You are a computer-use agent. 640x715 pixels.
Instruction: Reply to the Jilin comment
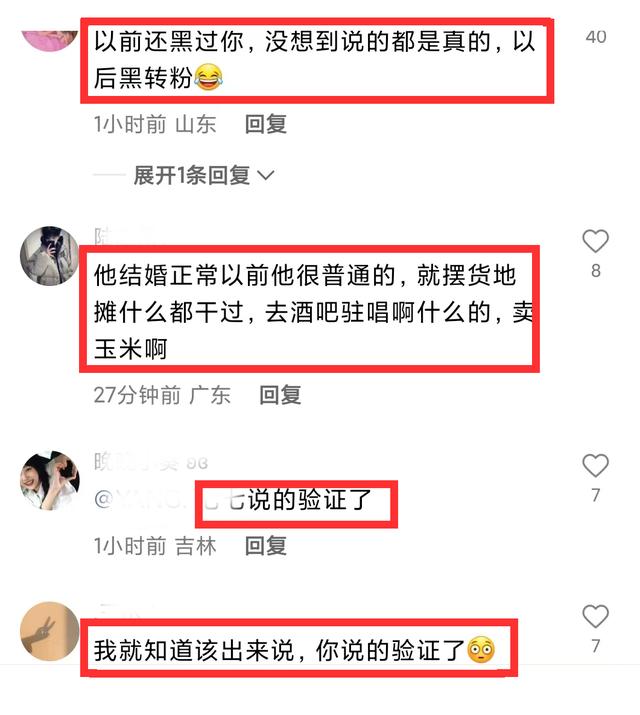[266, 546]
